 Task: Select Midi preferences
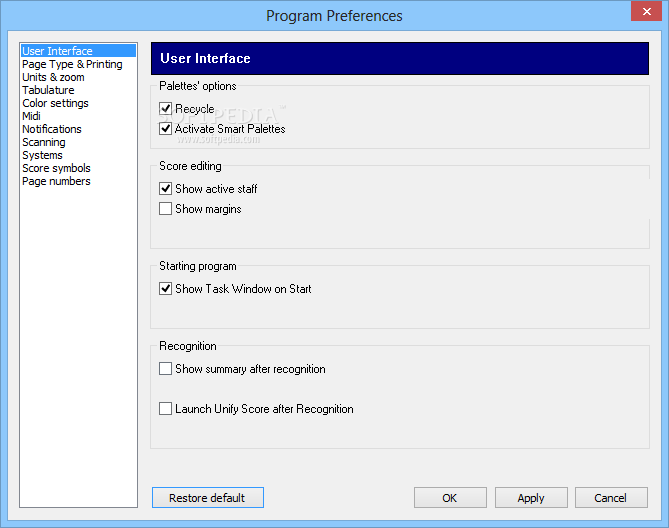coord(31,116)
